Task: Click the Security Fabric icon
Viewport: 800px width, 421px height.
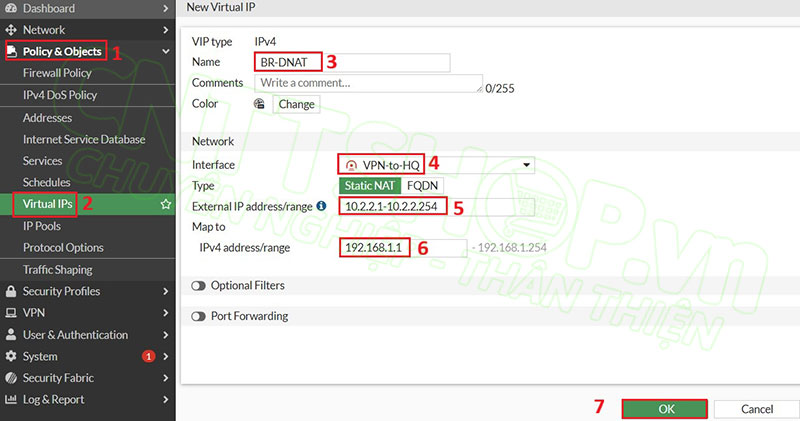Action: (11, 378)
